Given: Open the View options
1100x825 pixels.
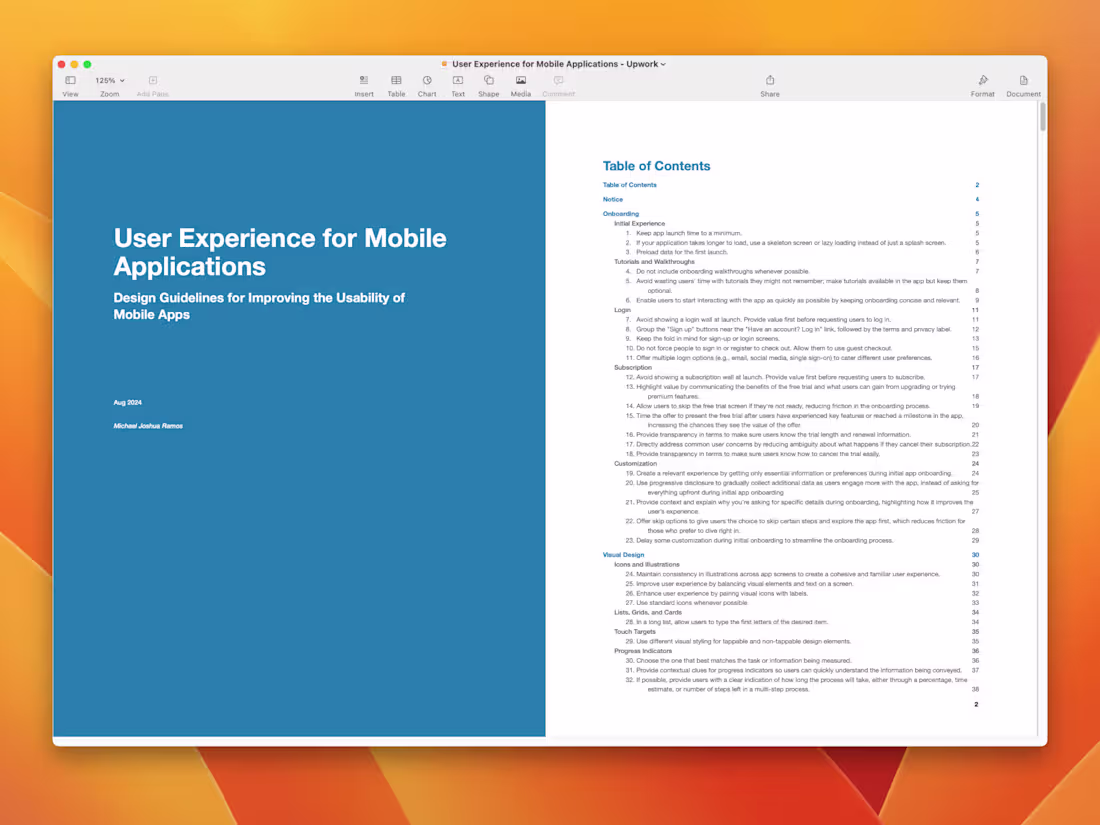Looking at the screenshot, I should (x=70, y=82).
